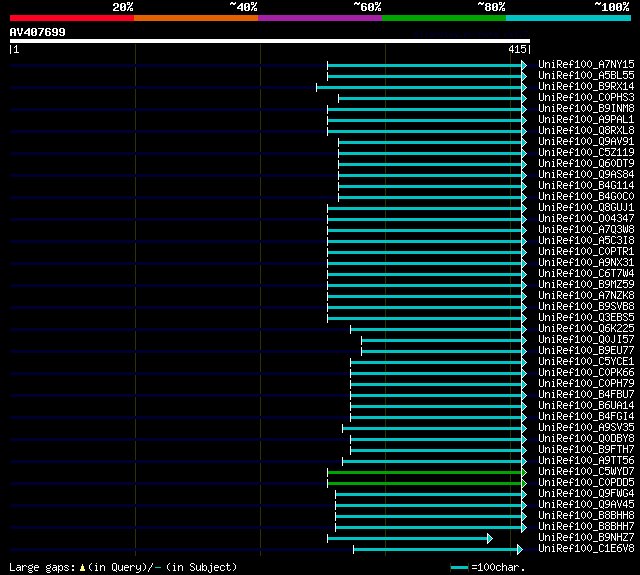Click the green ~80% identity legend segment
Image resolution: width=640 pixels, height=575 pixels.
(444, 18)
